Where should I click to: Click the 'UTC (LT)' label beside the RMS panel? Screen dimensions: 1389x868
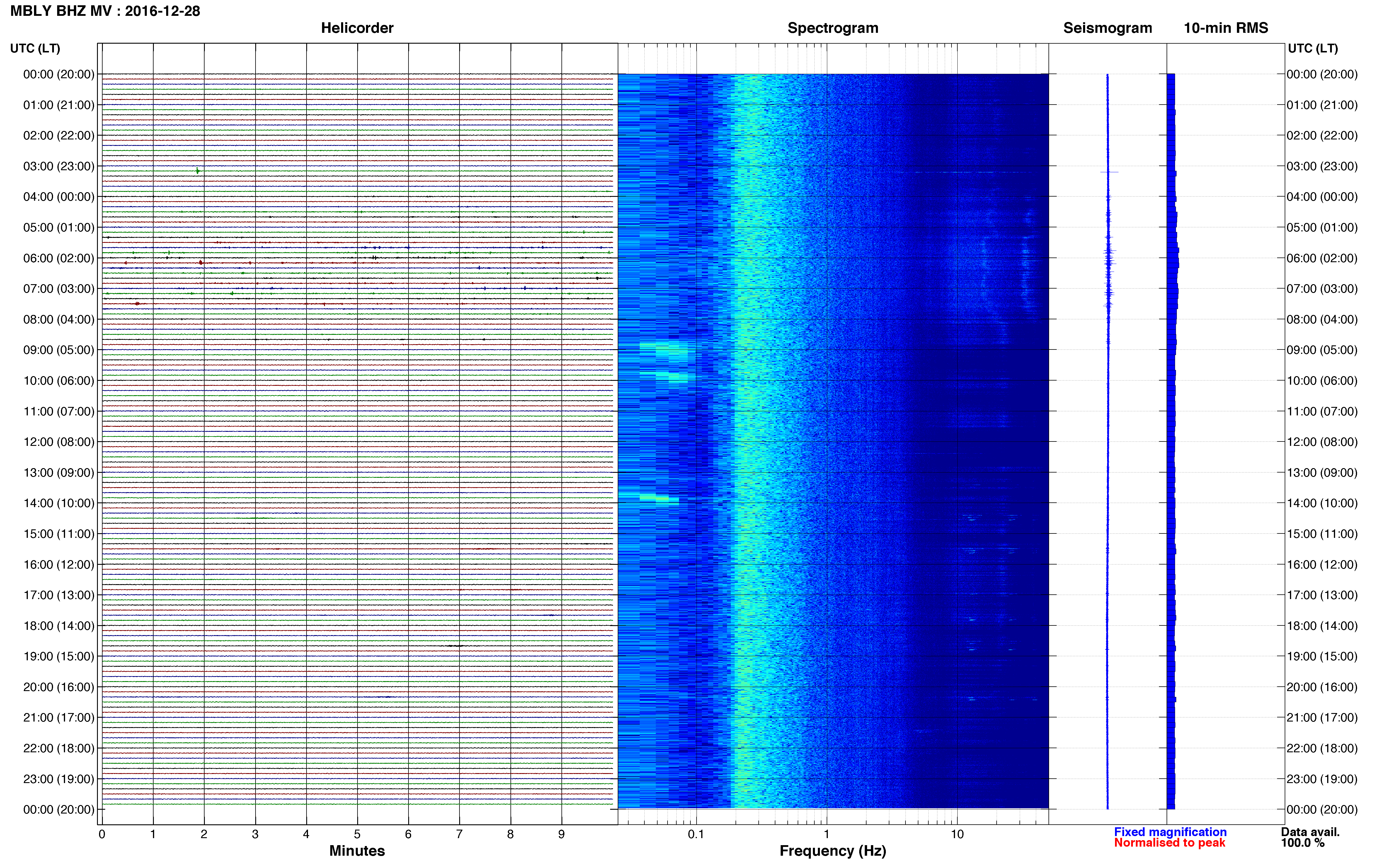click(x=1313, y=48)
